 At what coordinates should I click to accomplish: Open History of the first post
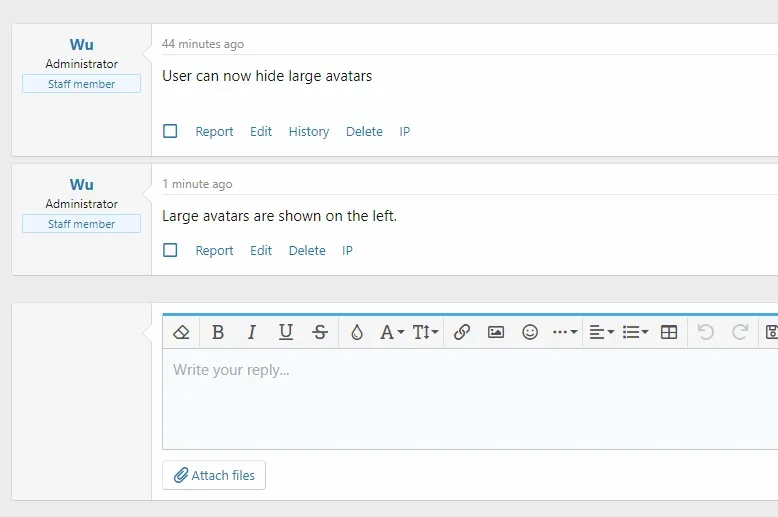(x=309, y=131)
